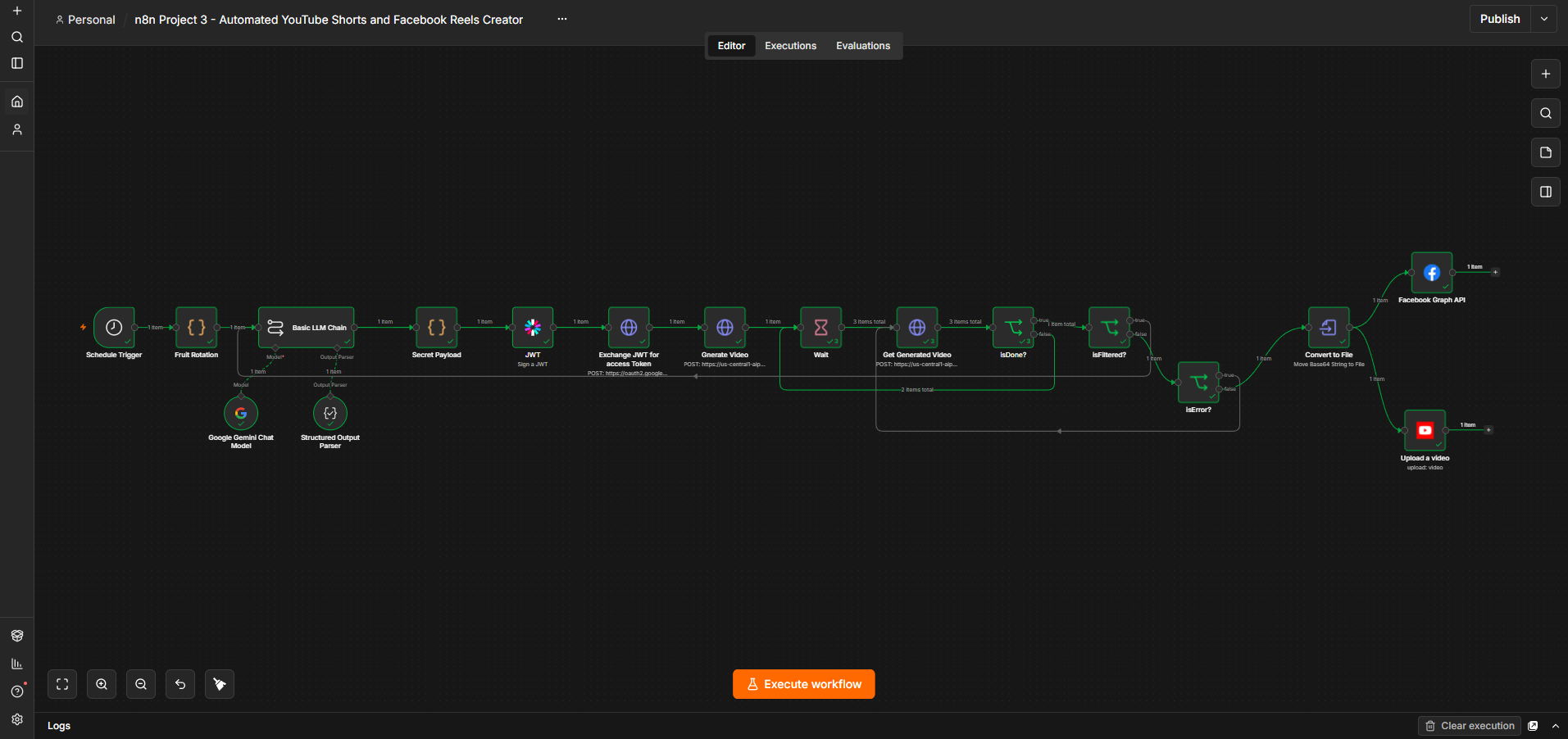Expand the Publish dropdown arrow
The height and width of the screenshot is (739, 1568).
click(x=1544, y=19)
